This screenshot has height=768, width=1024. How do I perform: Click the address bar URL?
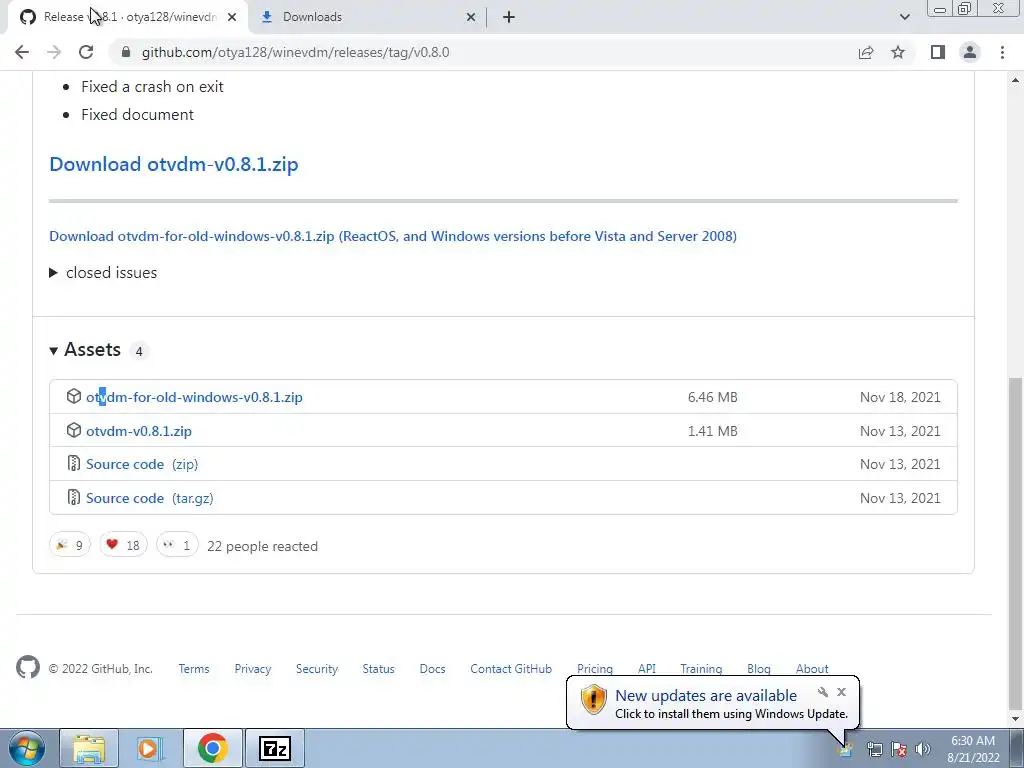point(295,52)
